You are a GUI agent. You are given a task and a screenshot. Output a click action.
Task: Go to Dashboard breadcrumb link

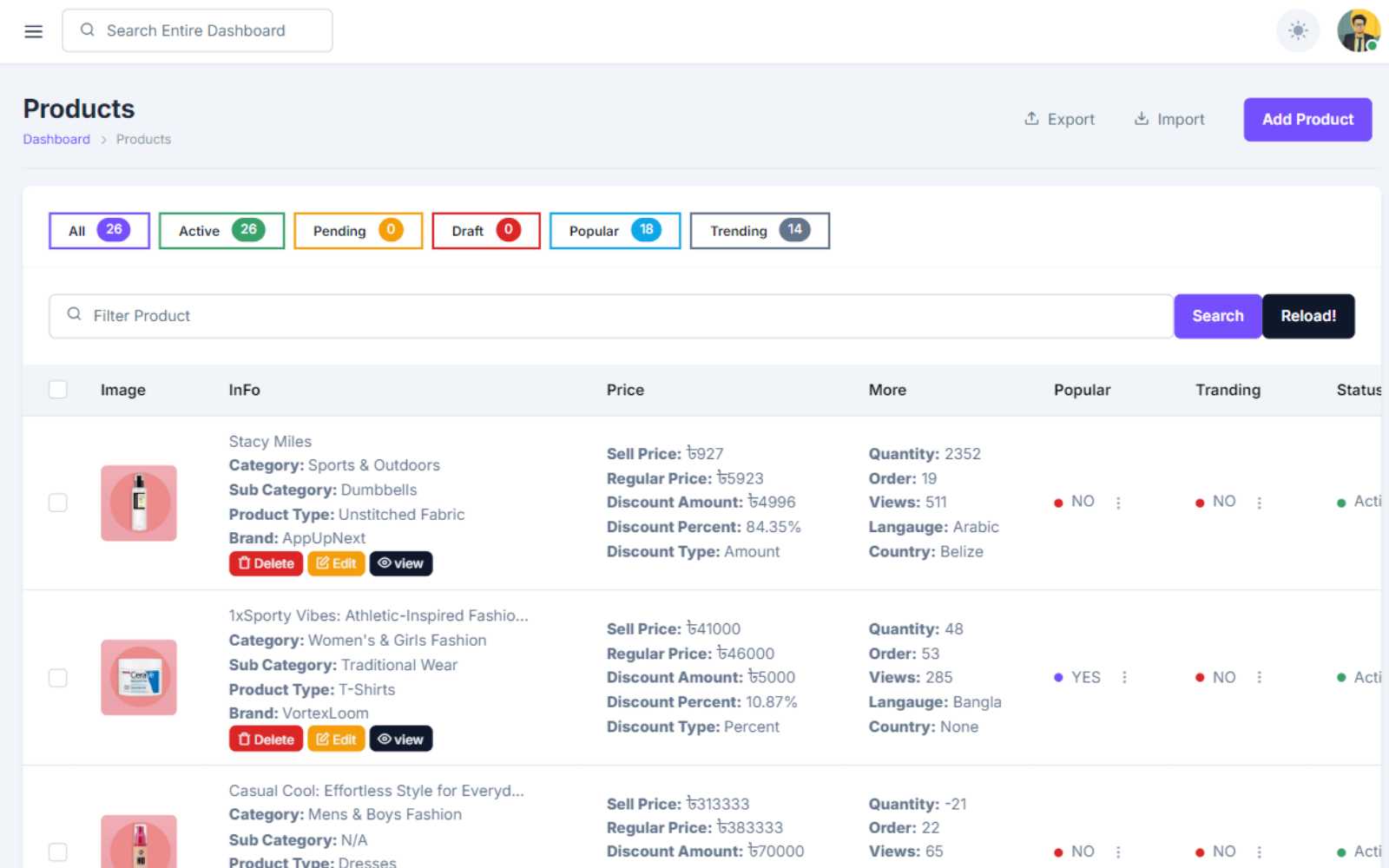pos(56,139)
